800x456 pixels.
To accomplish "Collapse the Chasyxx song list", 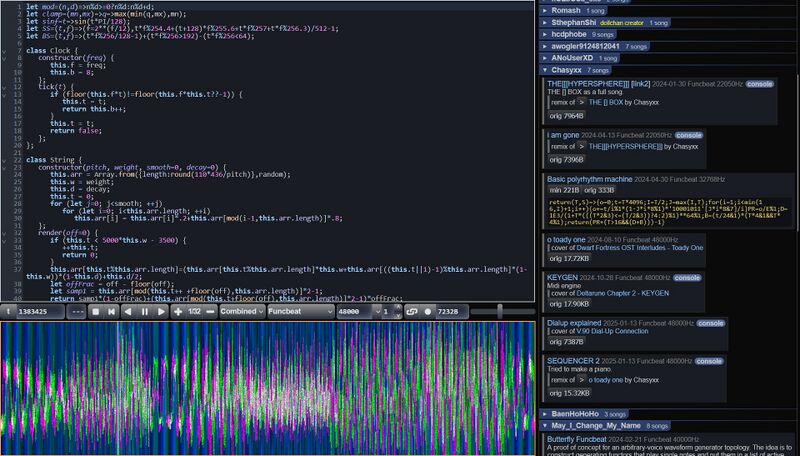I will click(x=576, y=70).
